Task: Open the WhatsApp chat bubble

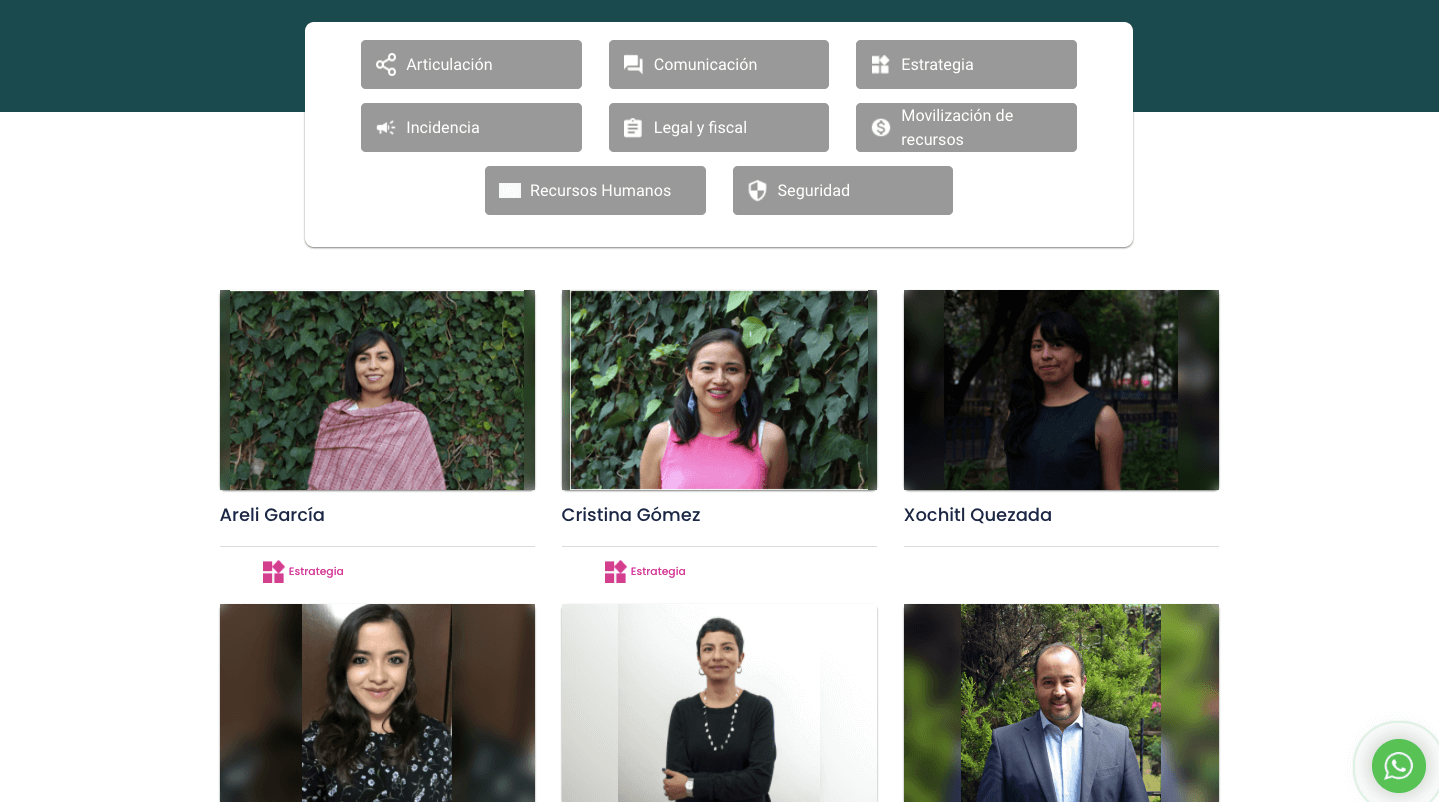Action: point(1398,766)
